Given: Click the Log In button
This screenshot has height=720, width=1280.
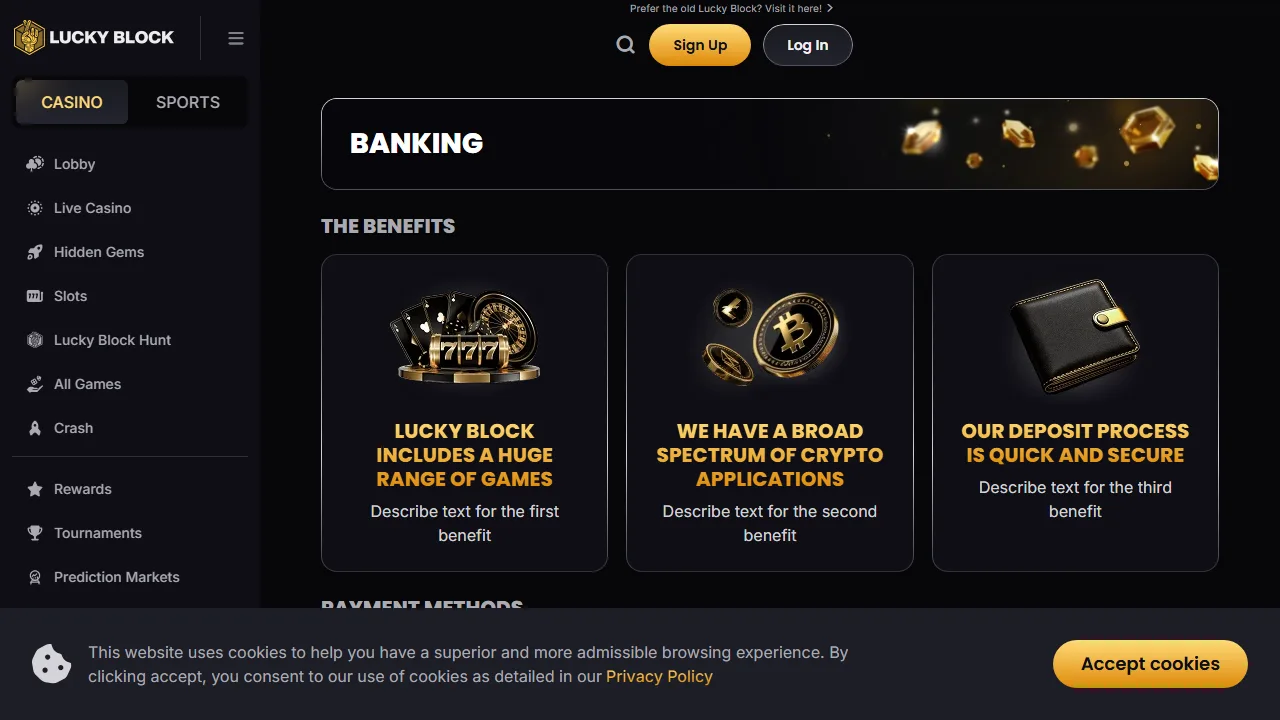Looking at the screenshot, I should coord(808,45).
